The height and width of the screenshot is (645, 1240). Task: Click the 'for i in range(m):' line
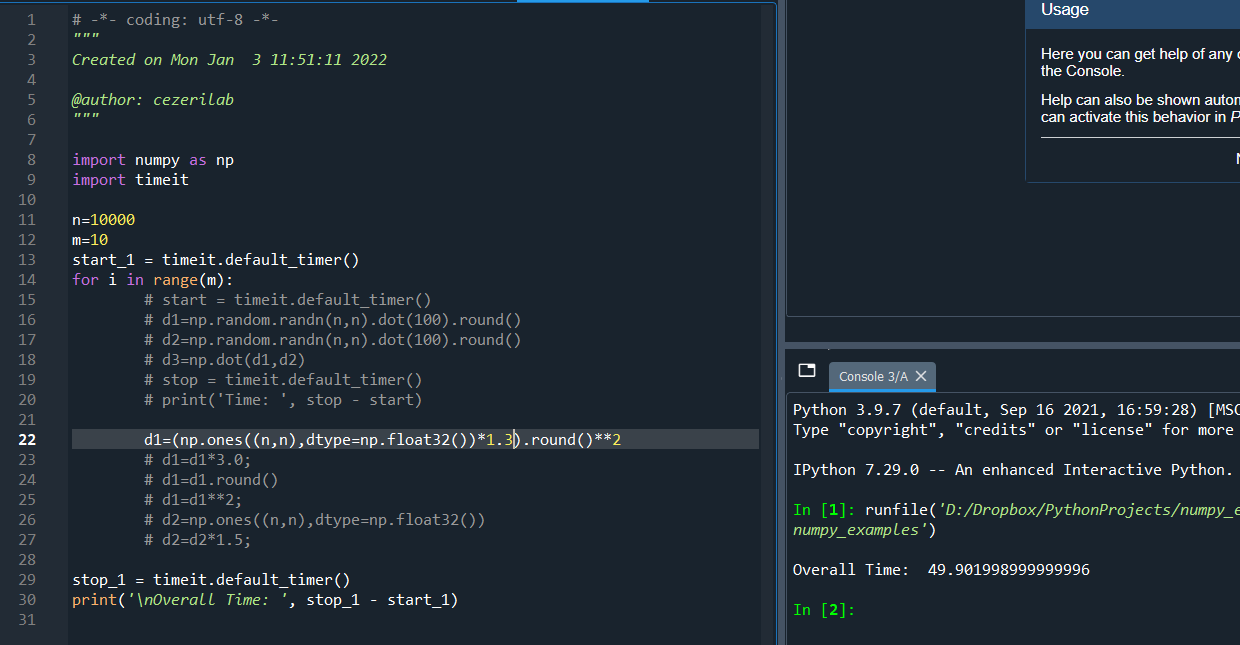[x=152, y=280]
